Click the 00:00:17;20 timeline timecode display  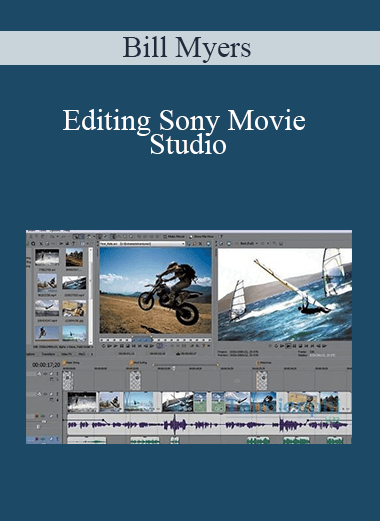pos(46,365)
